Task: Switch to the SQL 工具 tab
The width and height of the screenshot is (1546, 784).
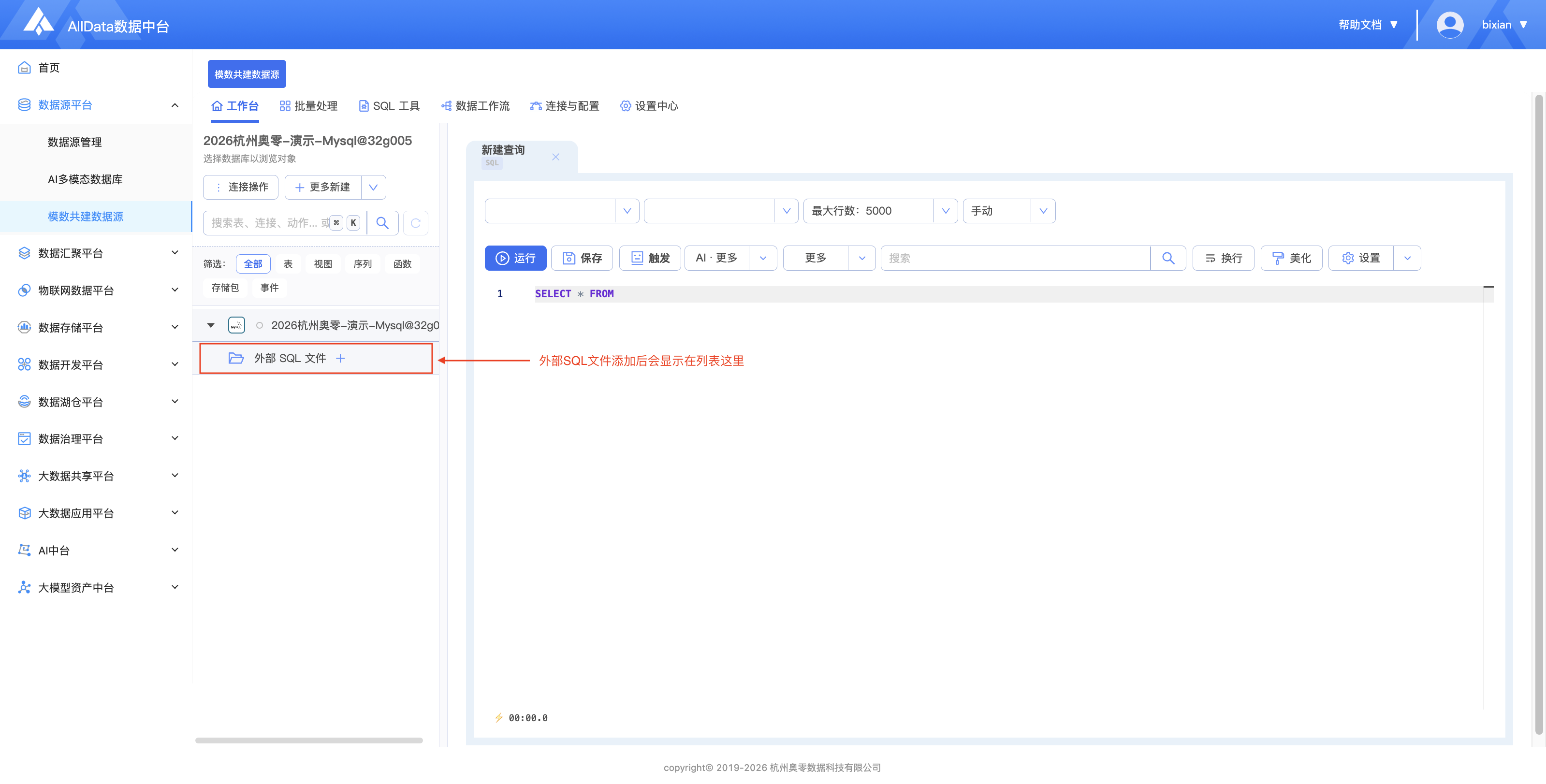Action: coord(389,106)
